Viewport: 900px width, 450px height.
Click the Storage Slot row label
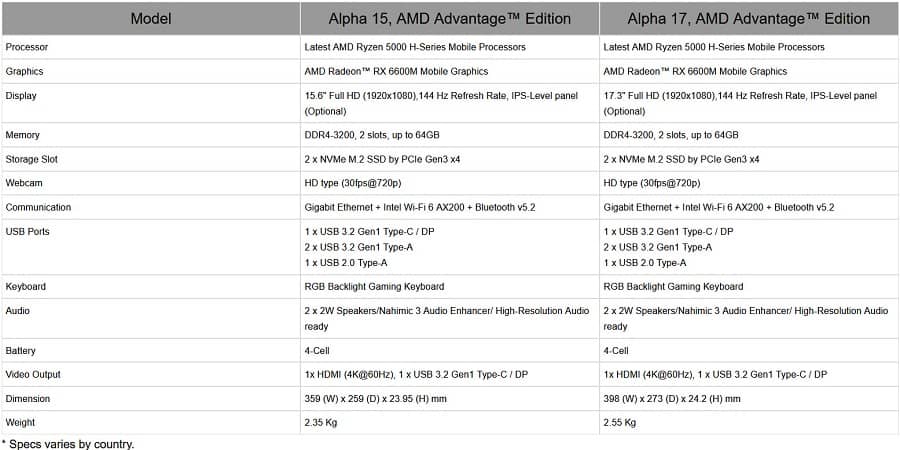(x=32, y=159)
